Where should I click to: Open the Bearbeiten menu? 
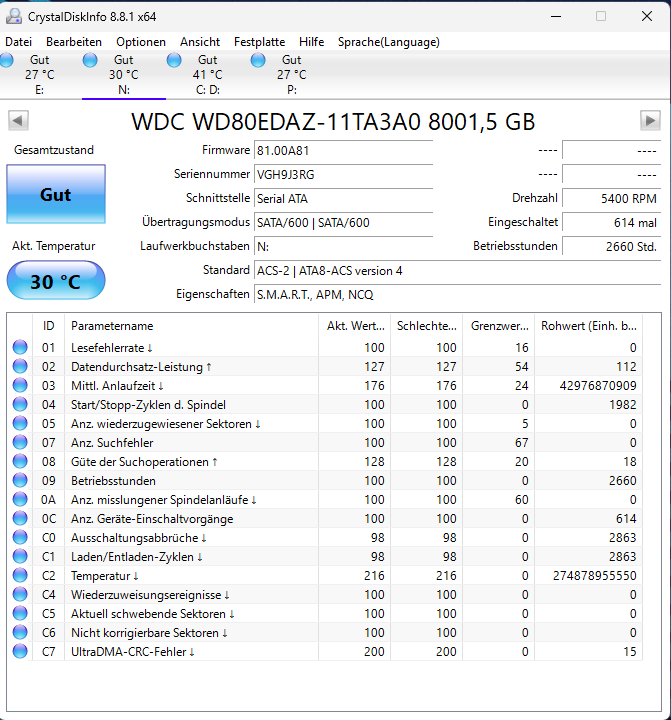(74, 42)
